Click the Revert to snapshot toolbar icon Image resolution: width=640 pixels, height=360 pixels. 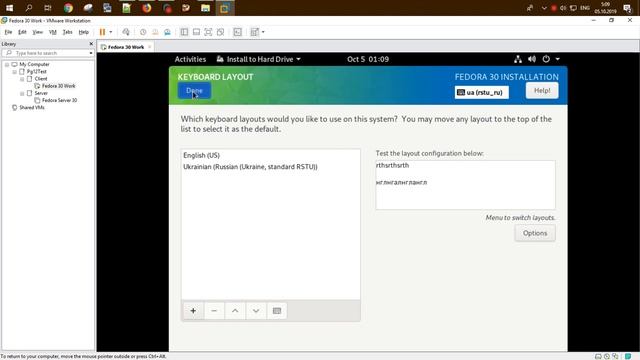pos(155,32)
